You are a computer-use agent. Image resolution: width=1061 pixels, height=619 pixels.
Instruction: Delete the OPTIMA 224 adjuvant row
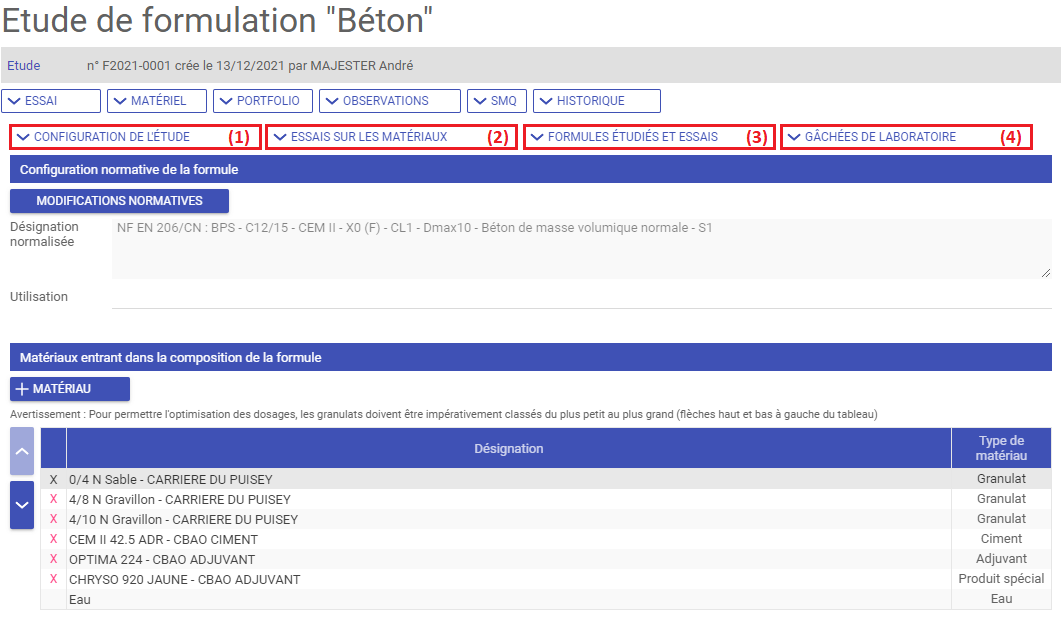pyautogui.click(x=53, y=559)
